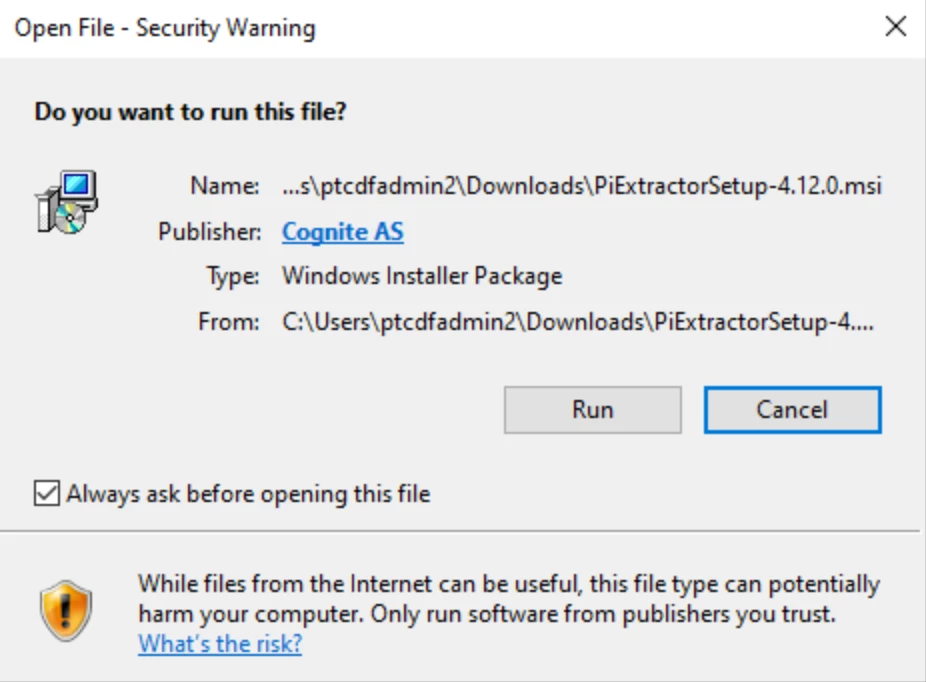Click the "Type:" field label

click(x=233, y=275)
